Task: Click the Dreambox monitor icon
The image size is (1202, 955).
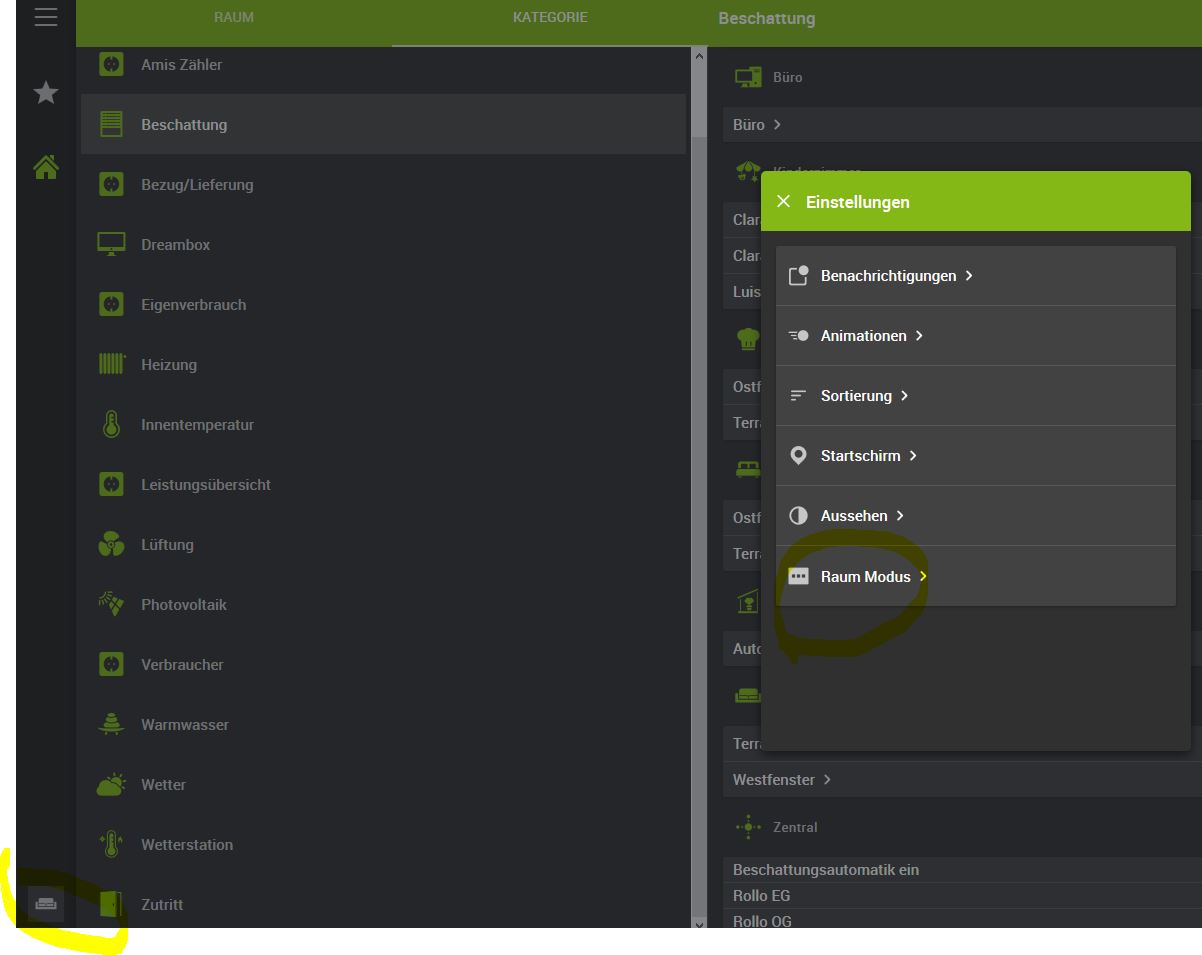Action: 111,244
